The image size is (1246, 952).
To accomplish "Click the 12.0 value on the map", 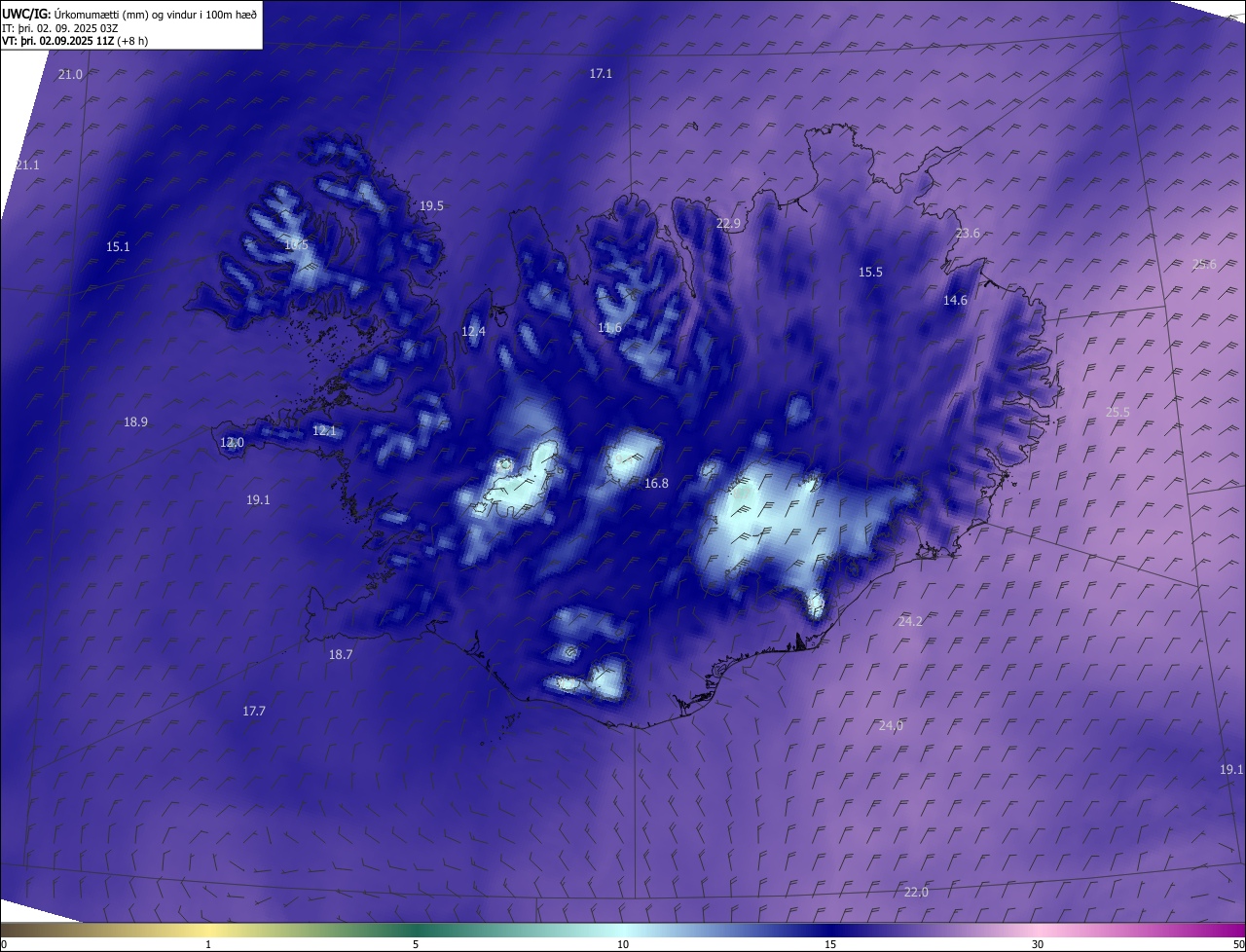I will tap(232, 443).
